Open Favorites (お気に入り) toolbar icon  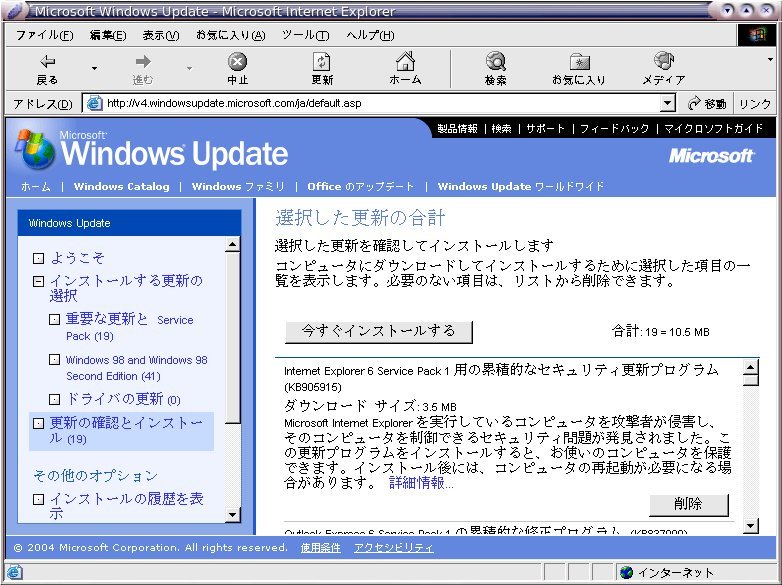point(579,62)
